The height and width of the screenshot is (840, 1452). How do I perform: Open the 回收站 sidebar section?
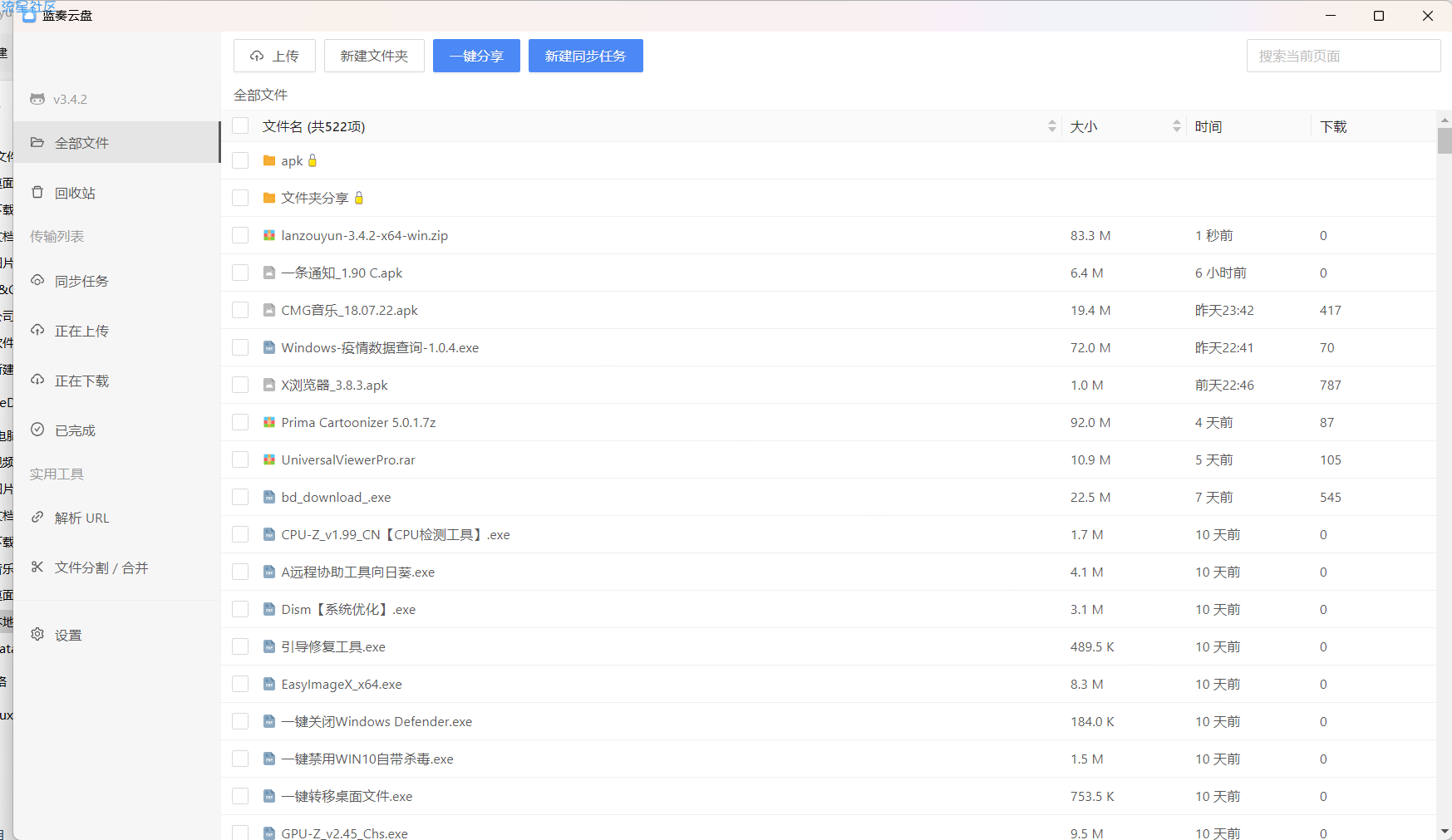[116, 192]
